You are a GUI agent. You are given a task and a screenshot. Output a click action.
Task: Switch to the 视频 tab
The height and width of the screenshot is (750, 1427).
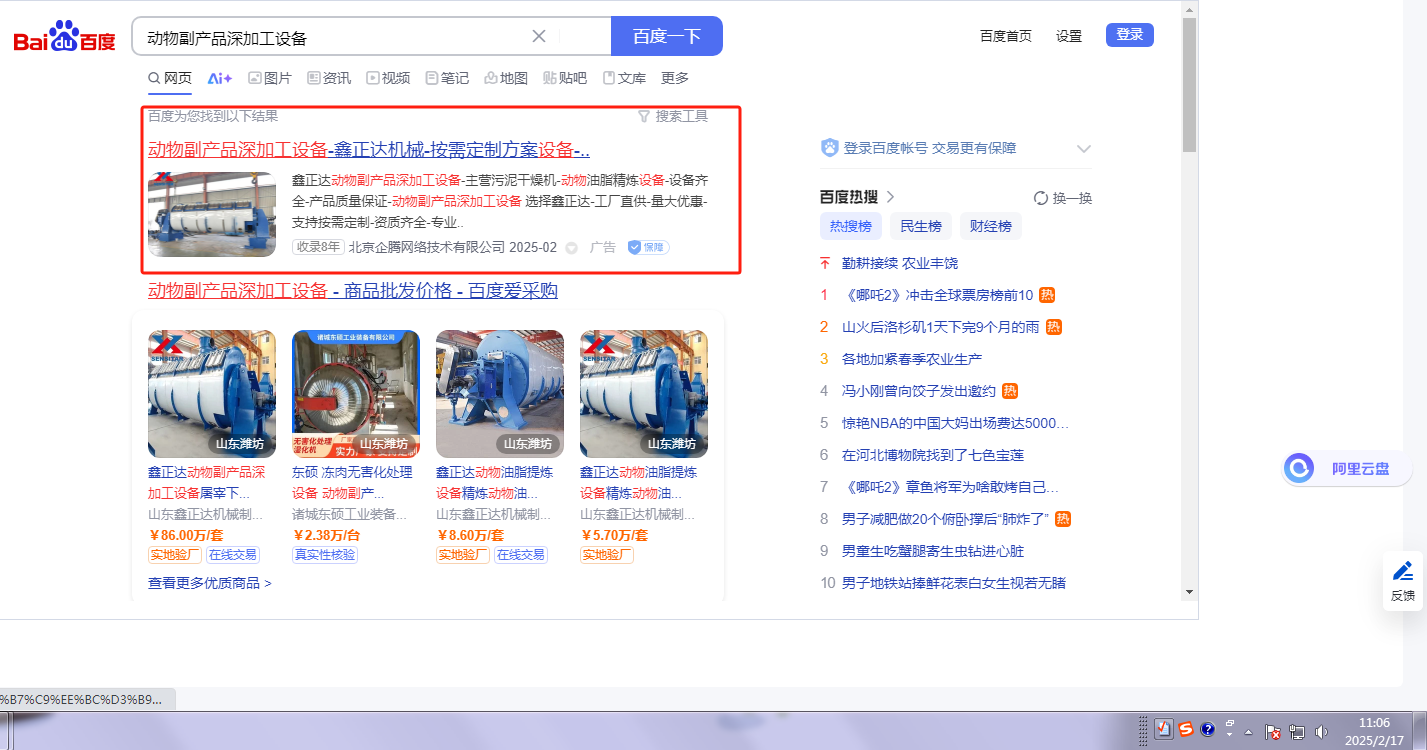coord(388,78)
